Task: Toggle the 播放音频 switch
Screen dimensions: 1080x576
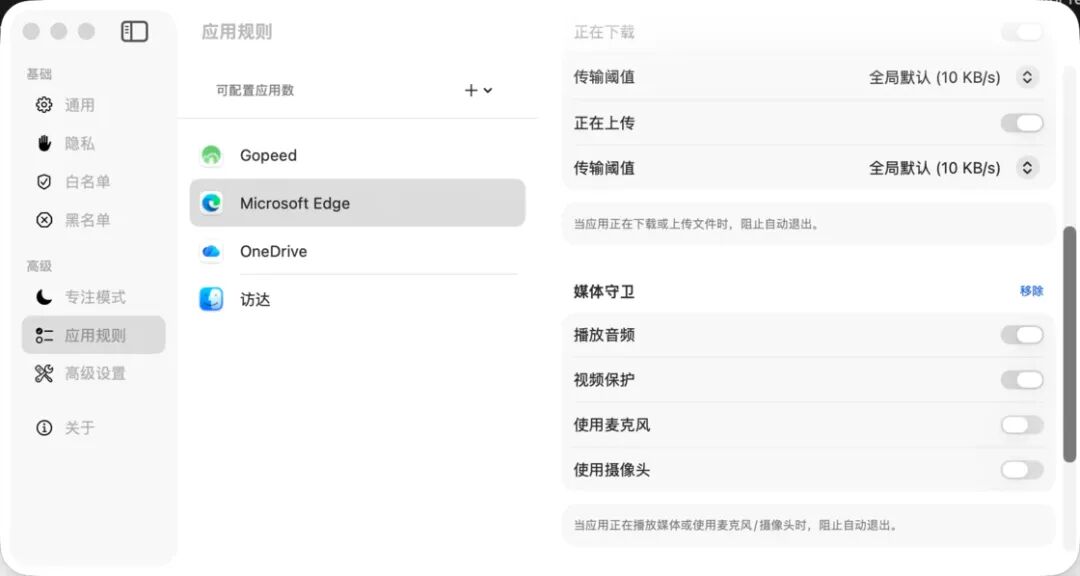Action: tap(1021, 335)
